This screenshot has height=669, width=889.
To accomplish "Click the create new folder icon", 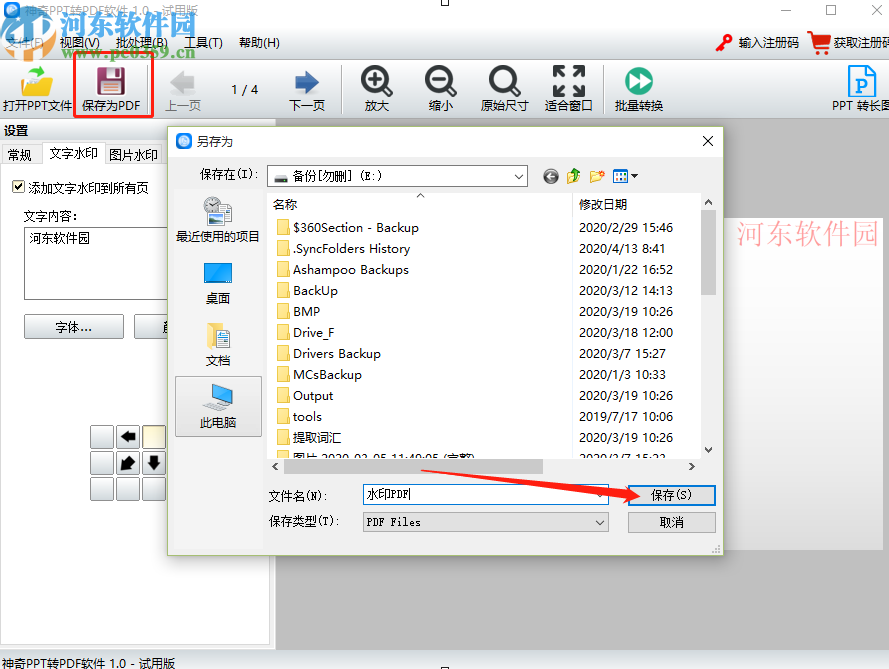I will (597, 176).
